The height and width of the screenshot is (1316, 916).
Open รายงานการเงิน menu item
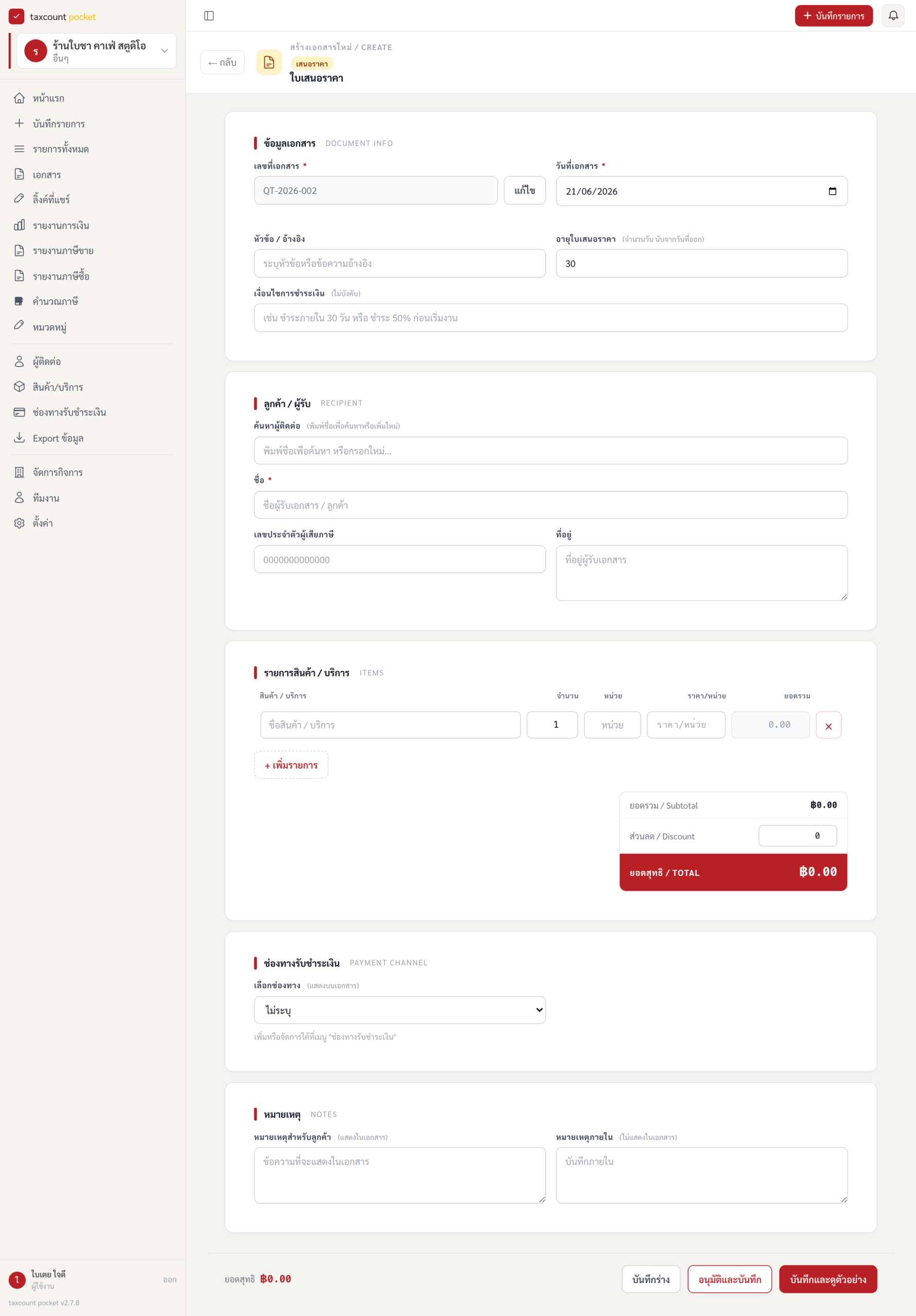click(93, 225)
